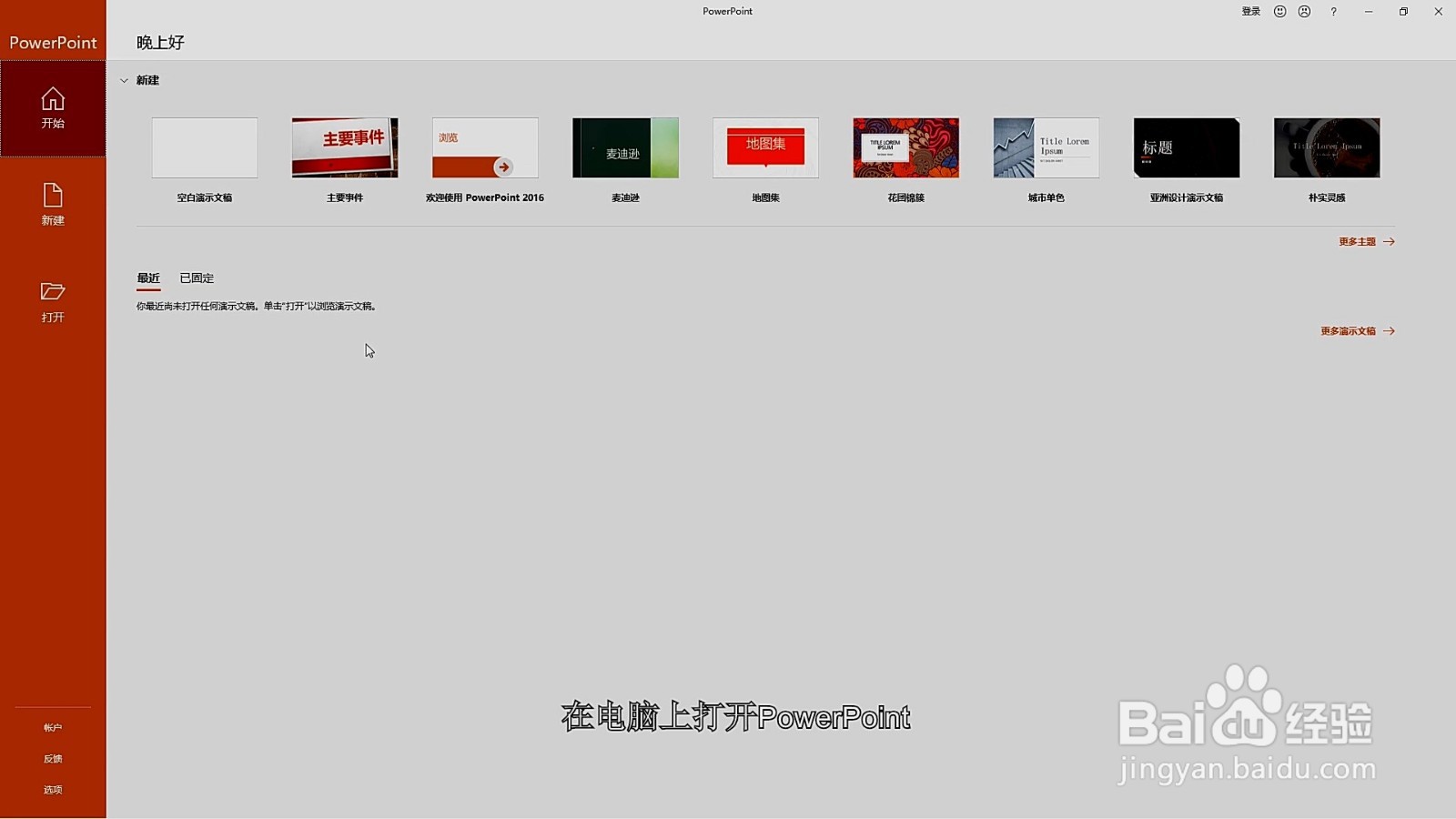The height and width of the screenshot is (819, 1456).
Task: Close the PowerPoint window
Action: click(1438, 12)
